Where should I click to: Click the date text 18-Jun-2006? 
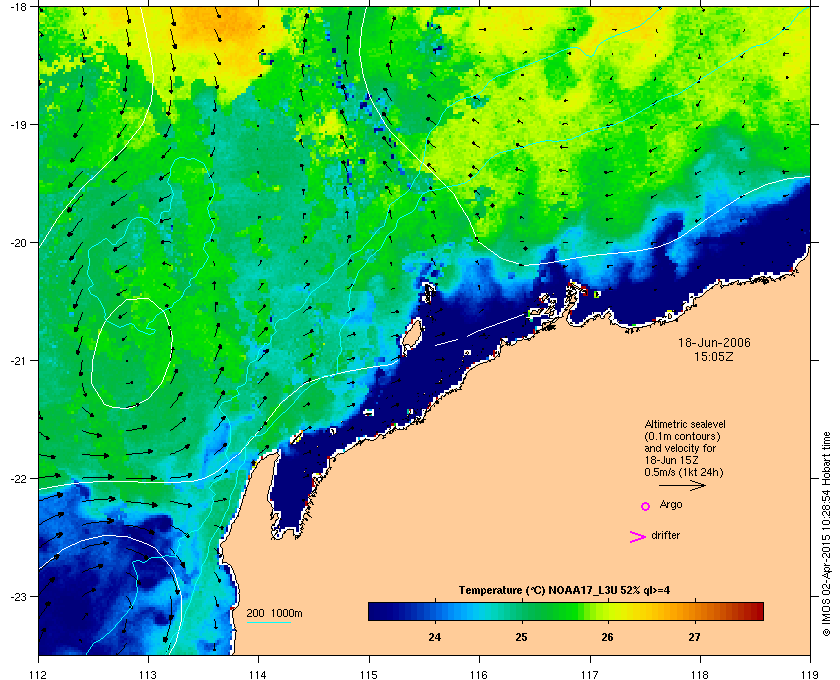(714, 342)
